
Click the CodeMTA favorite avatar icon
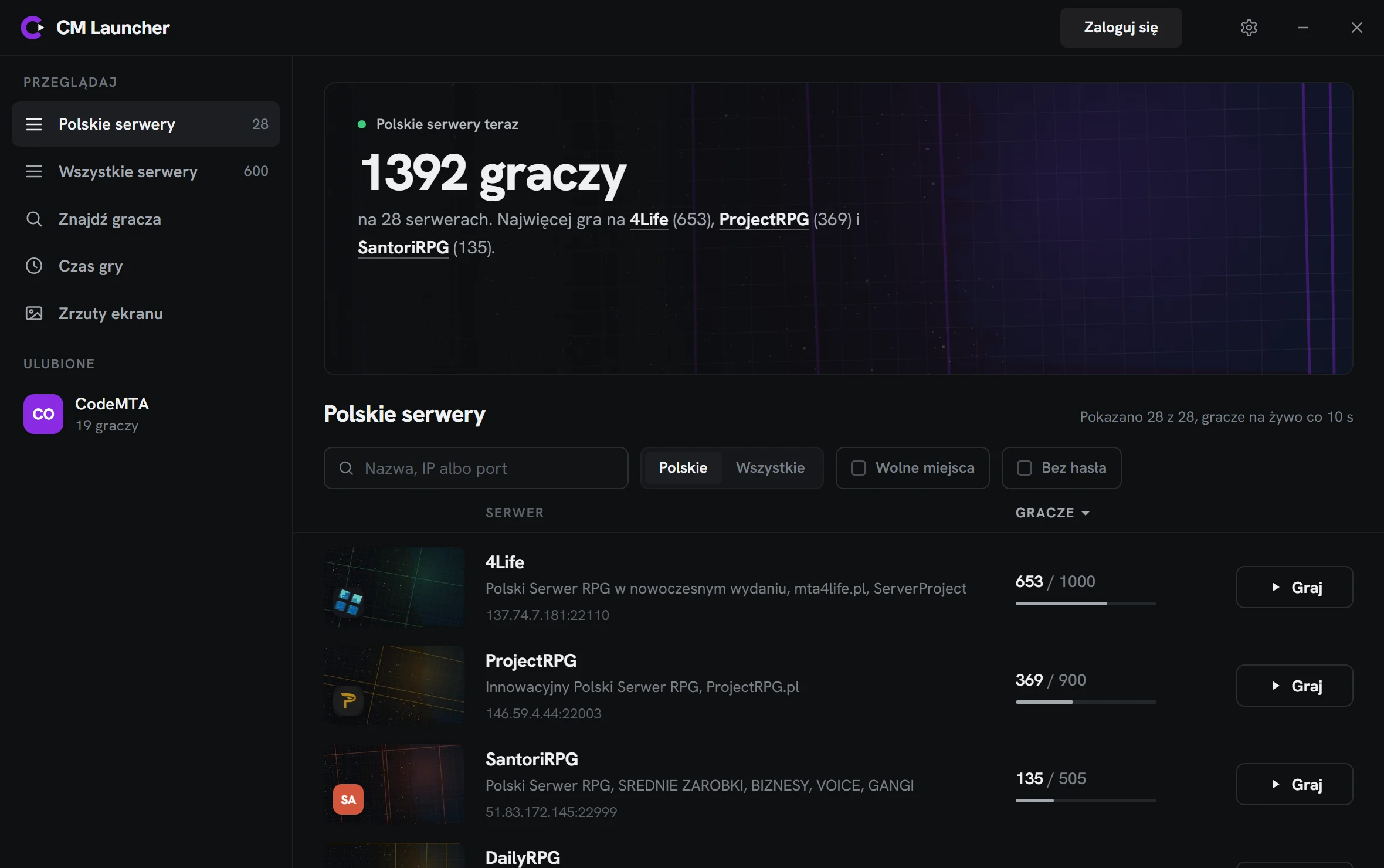click(43, 414)
